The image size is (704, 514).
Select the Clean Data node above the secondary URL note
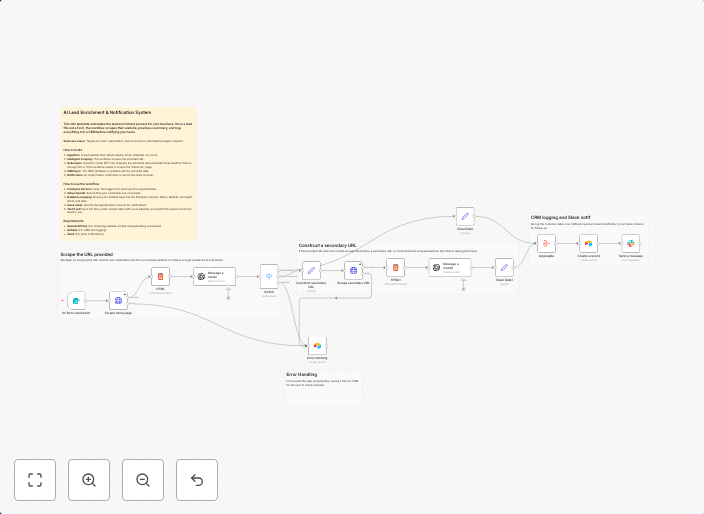click(x=465, y=216)
